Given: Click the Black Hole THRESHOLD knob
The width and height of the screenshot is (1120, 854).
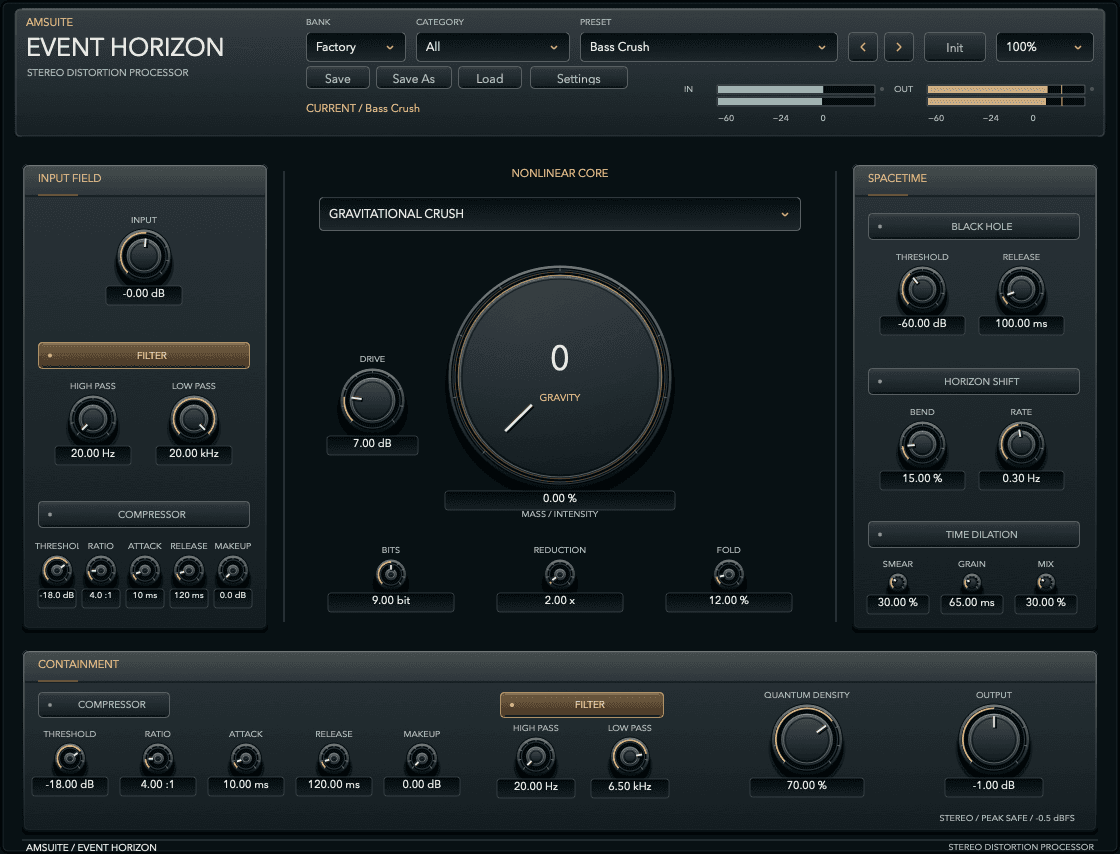Looking at the screenshot, I should [x=922, y=290].
